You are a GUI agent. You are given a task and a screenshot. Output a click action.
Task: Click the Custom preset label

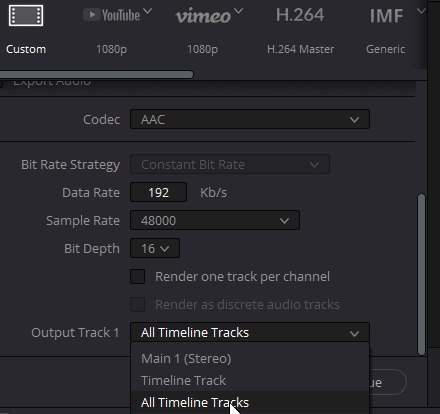tap(26, 49)
